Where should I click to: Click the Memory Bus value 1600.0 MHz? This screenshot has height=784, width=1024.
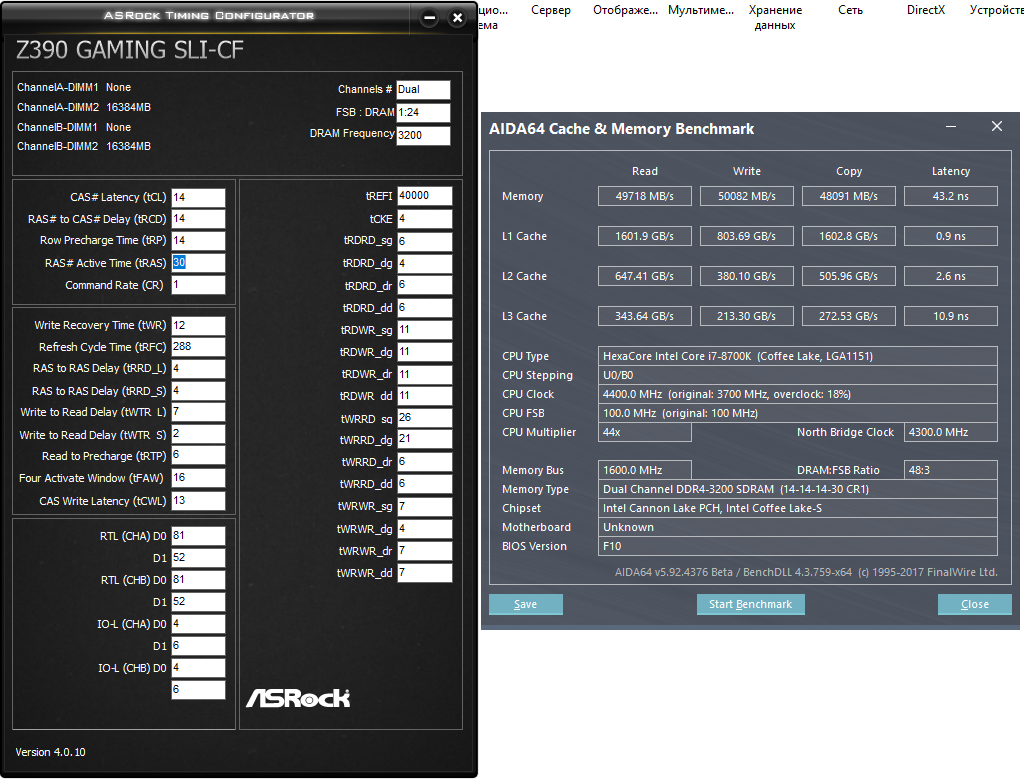pyautogui.click(x=645, y=470)
